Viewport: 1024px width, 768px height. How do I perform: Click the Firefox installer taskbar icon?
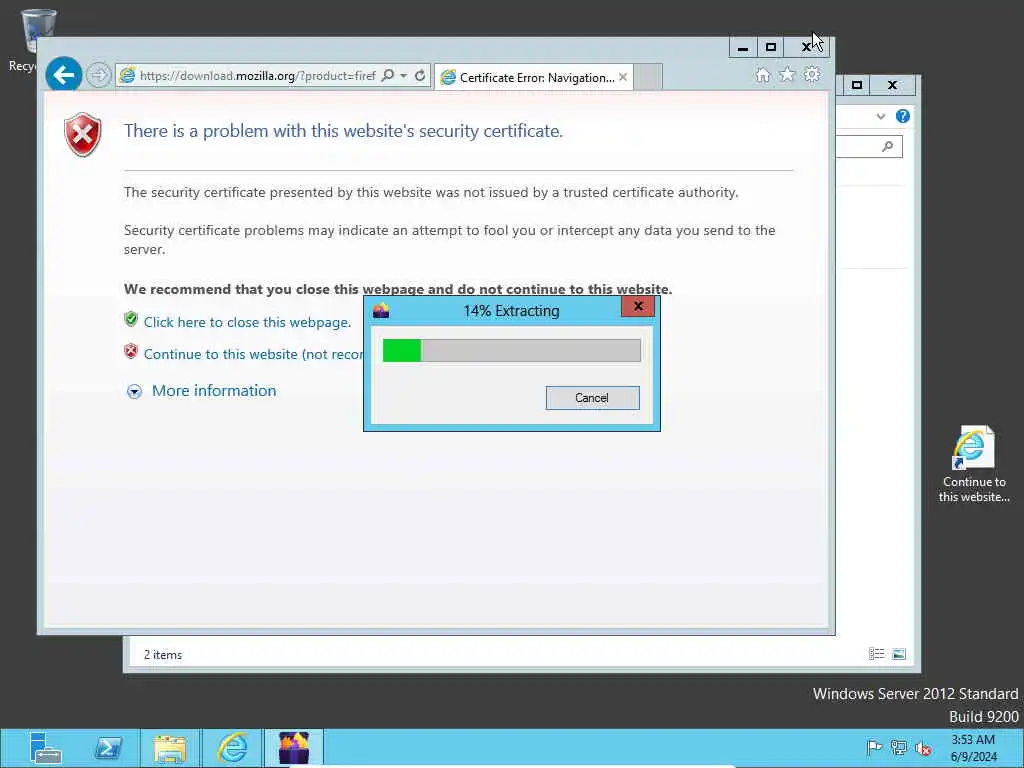294,748
